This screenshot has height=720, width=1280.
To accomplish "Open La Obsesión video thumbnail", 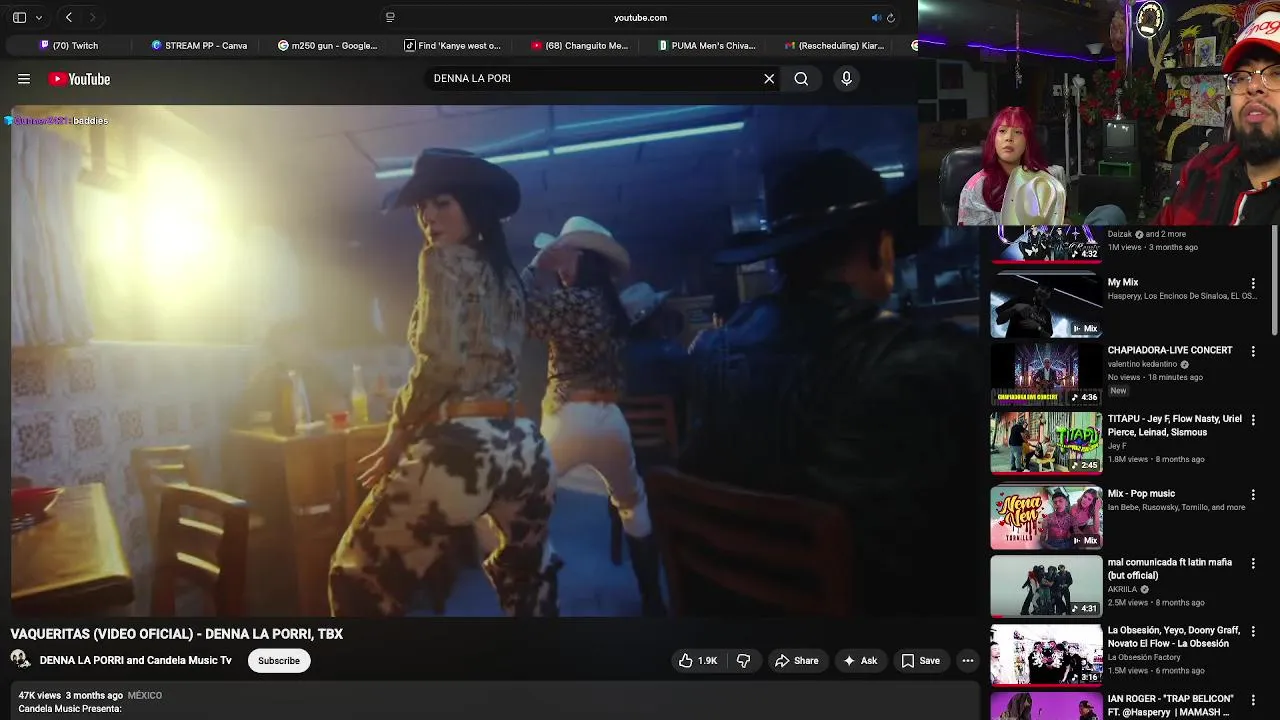I will [1046, 654].
